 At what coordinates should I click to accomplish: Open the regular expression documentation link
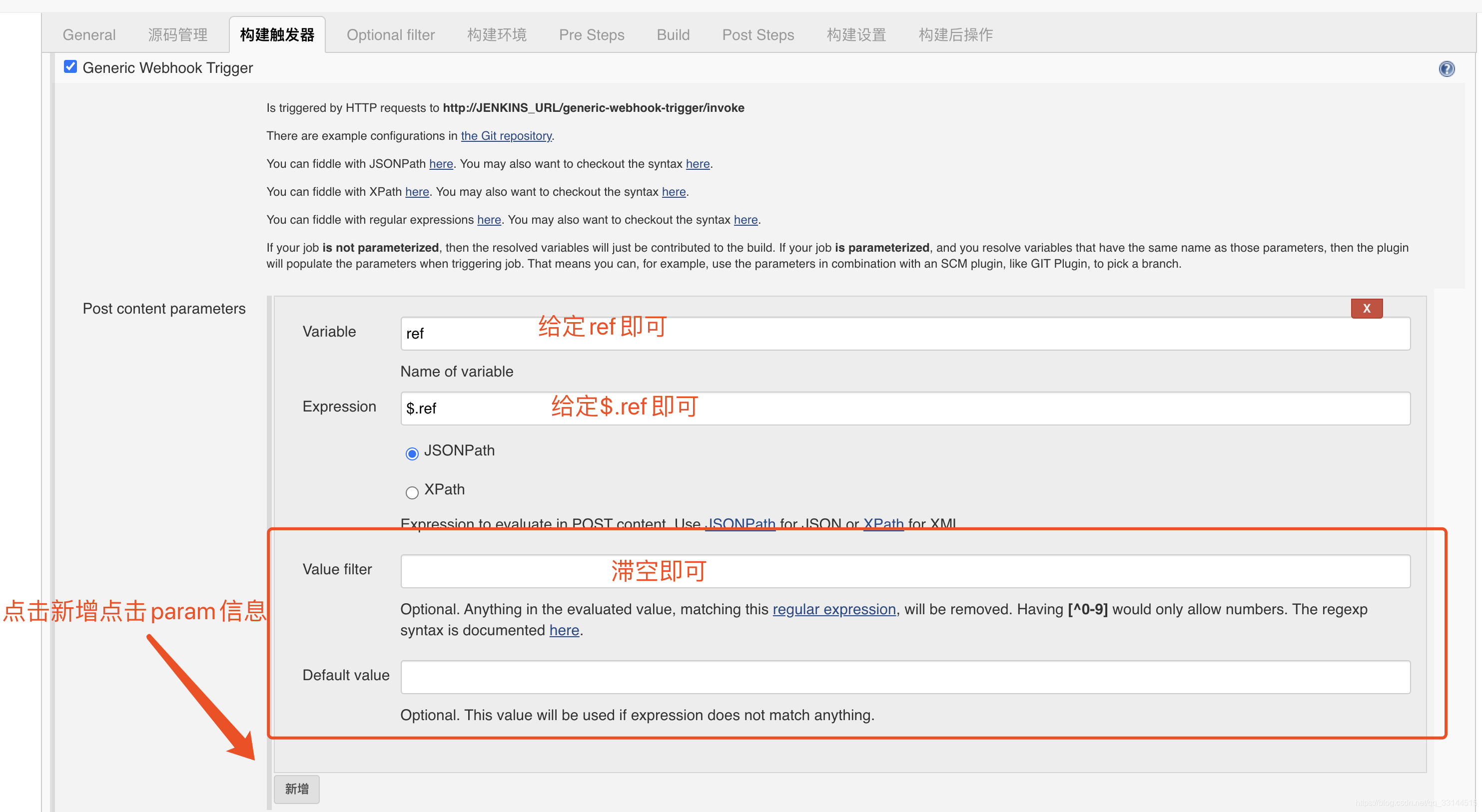coord(833,609)
